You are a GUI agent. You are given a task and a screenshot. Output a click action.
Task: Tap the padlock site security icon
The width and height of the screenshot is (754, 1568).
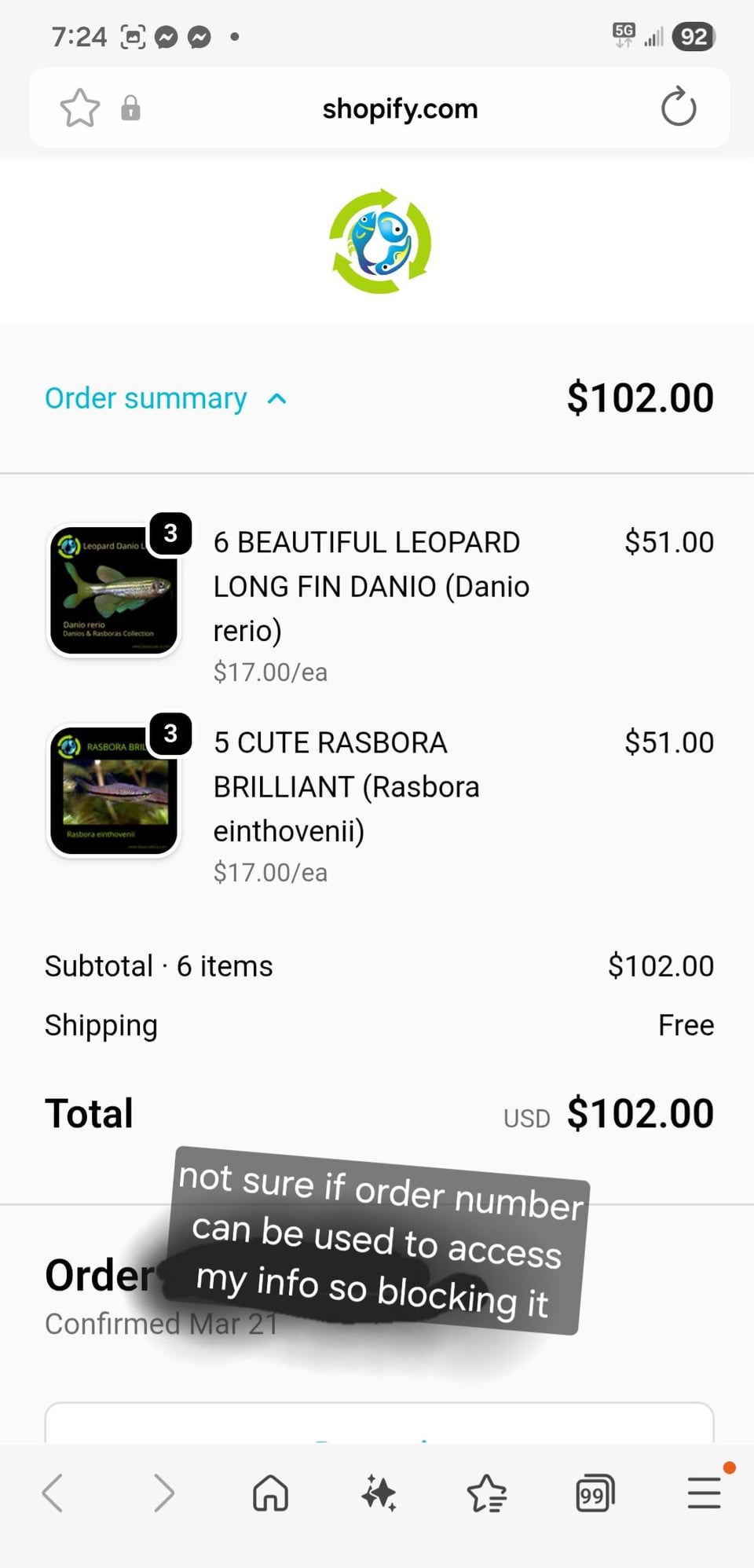pyautogui.click(x=130, y=108)
